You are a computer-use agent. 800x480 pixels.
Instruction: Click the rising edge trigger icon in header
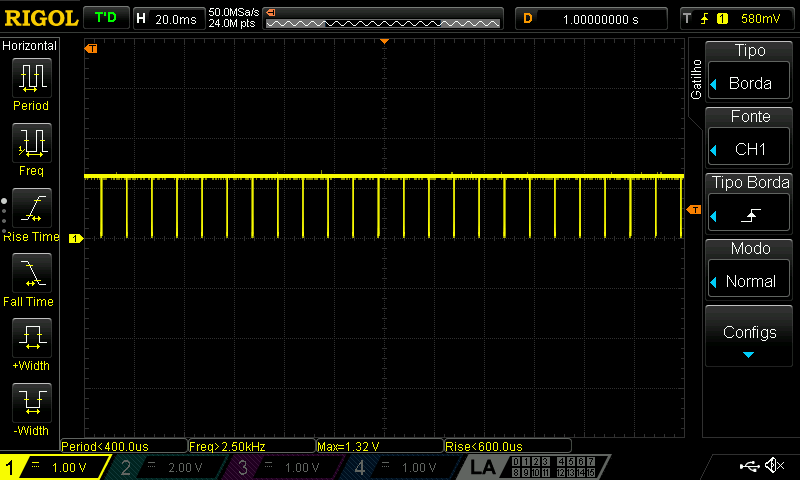click(x=704, y=19)
